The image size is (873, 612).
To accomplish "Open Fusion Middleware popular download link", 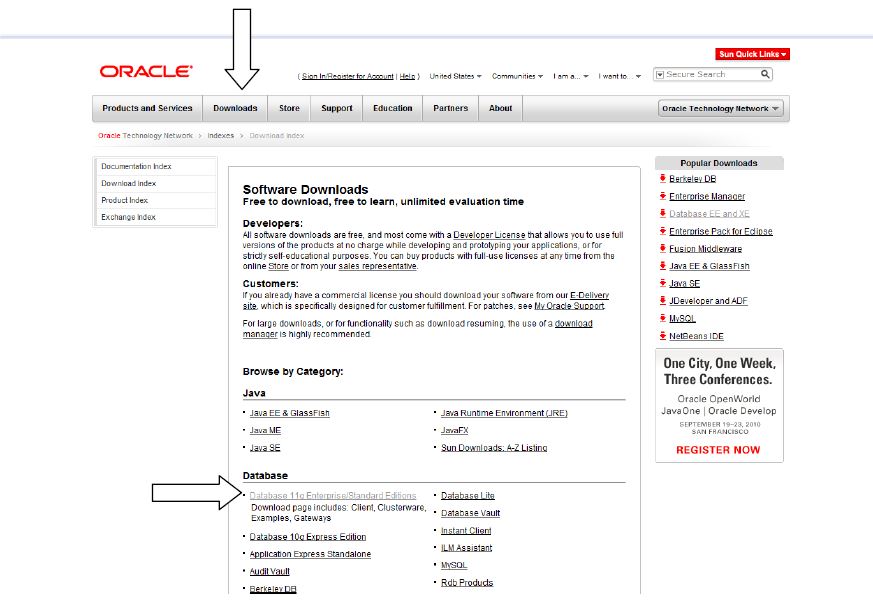I will click(x=705, y=249).
